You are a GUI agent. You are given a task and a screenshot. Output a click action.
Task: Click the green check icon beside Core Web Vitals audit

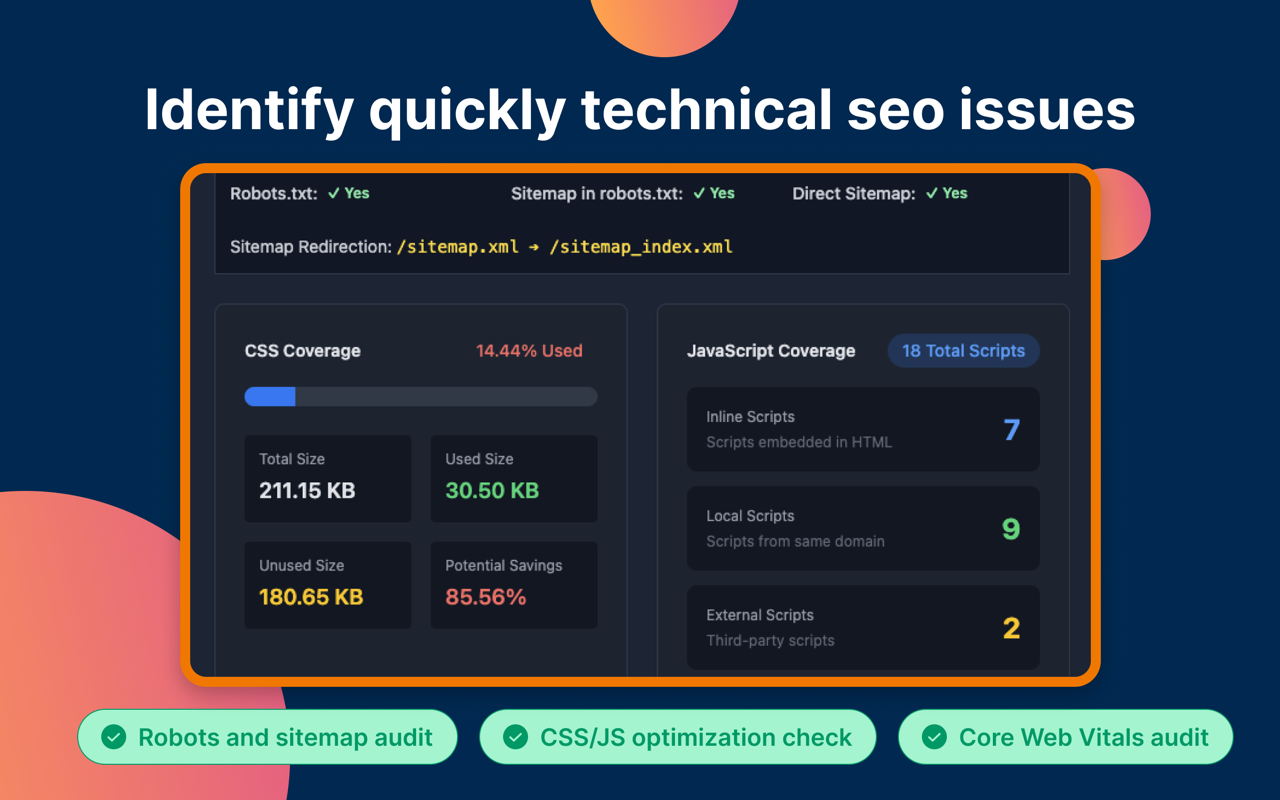[934, 737]
